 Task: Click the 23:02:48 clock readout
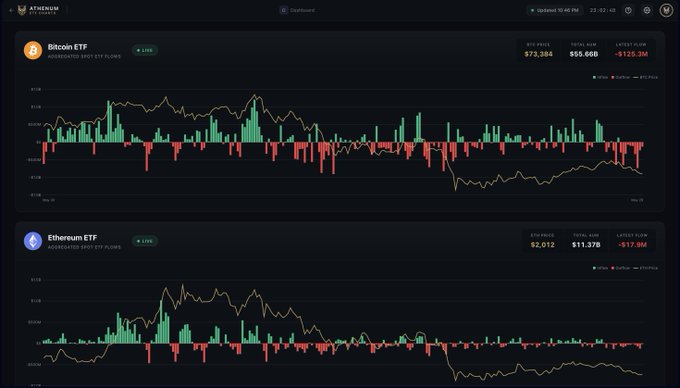(x=602, y=10)
